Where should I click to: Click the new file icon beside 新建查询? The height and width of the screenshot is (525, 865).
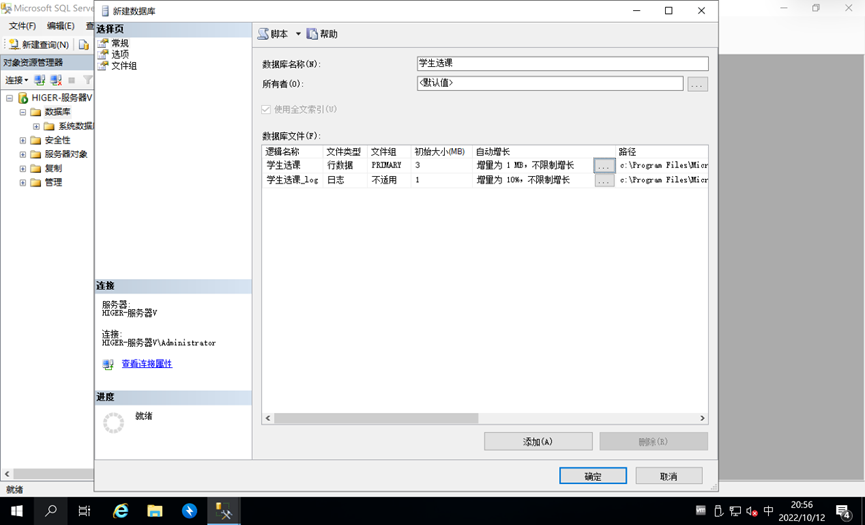pyautogui.click(x=83, y=45)
